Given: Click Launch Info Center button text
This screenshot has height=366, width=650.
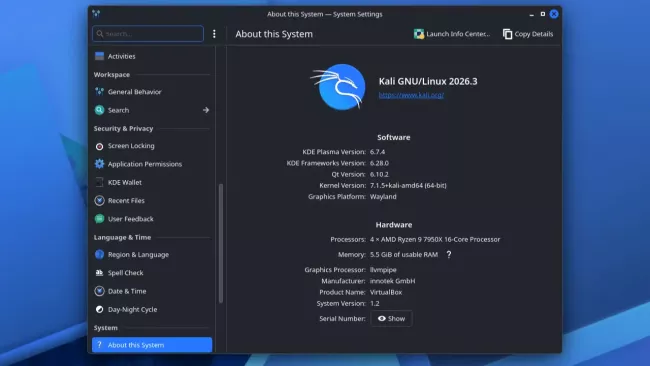Looking at the screenshot, I should [458, 34].
